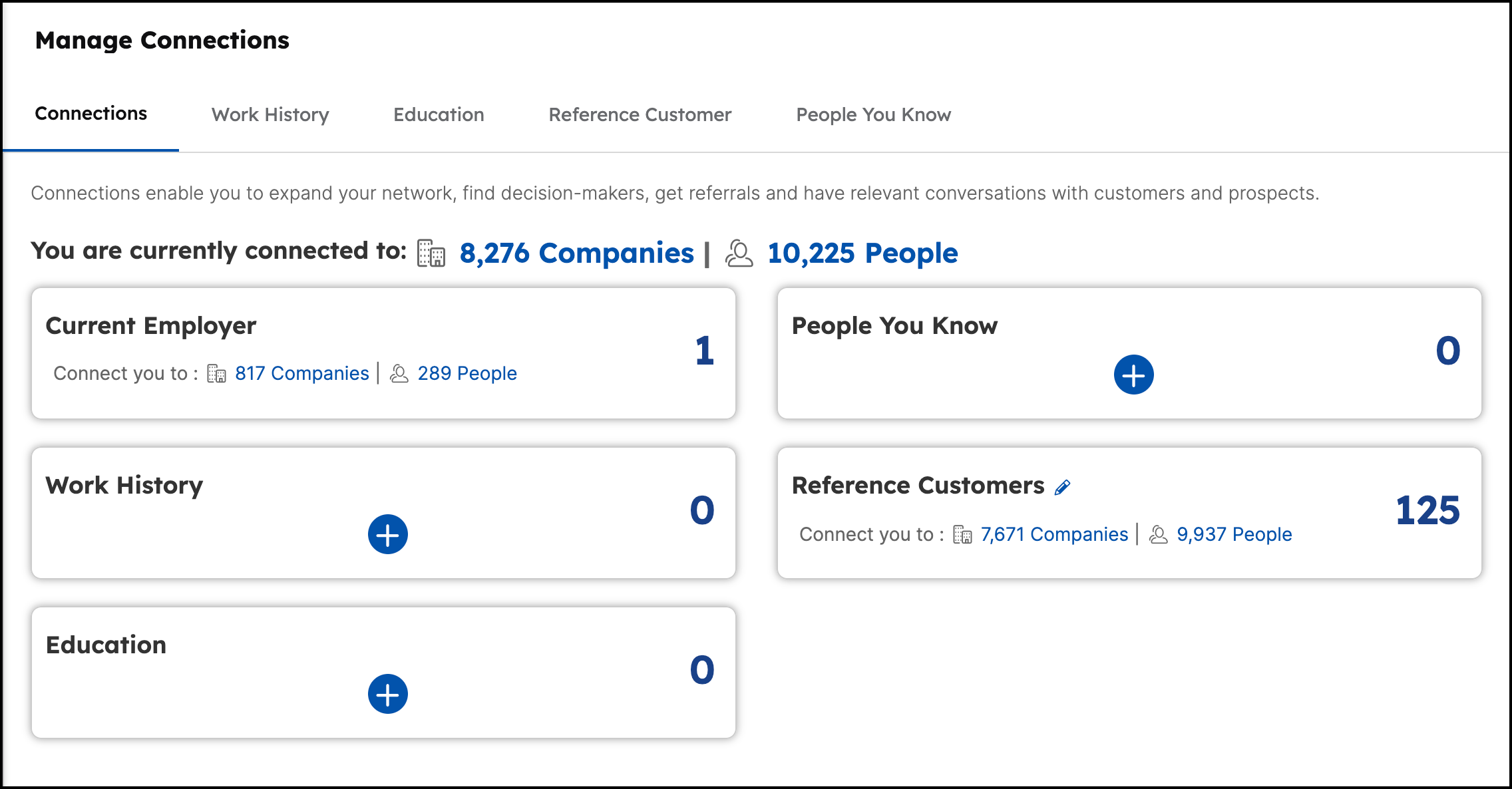The image size is (1512, 789).
Task: Click the Reference Customers count 125
Action: 1427,510
